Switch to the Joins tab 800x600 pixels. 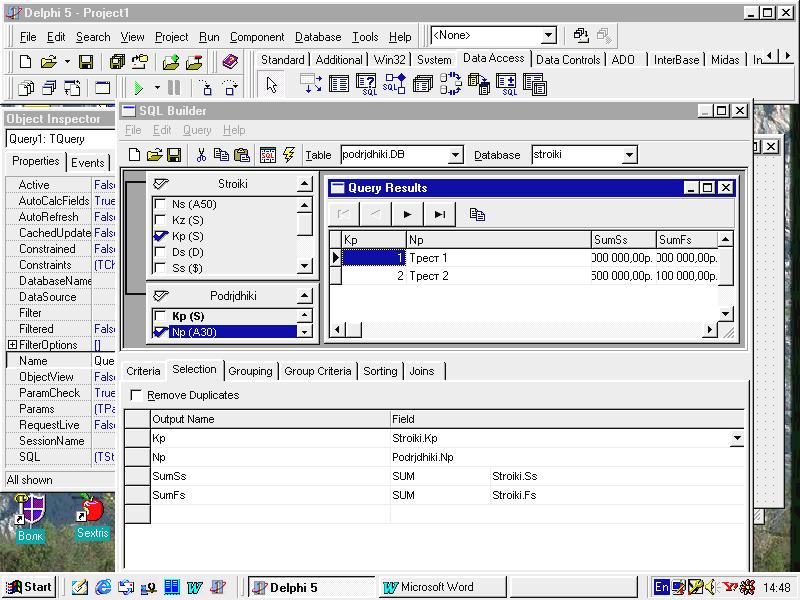tap(422, 371)
